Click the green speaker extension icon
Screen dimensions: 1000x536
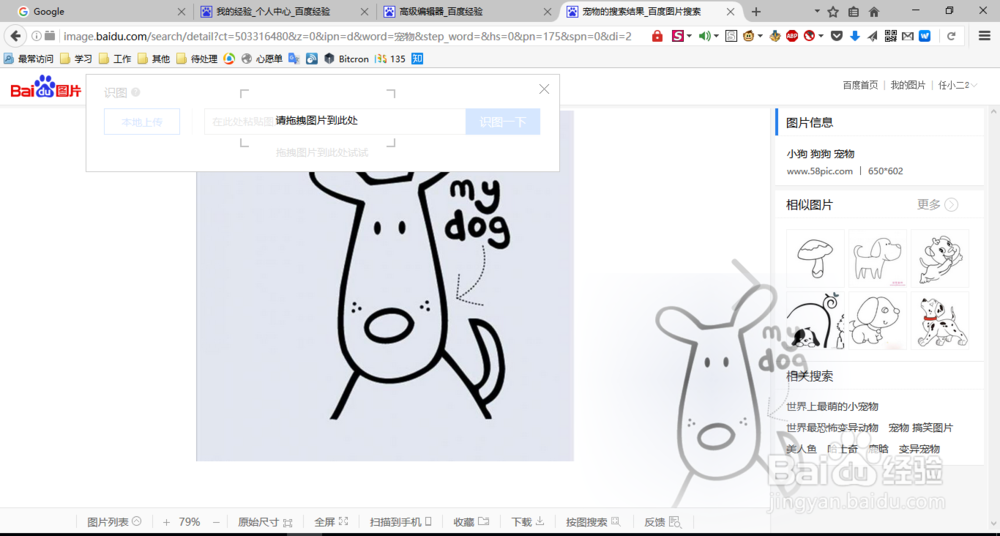[704, 36]
